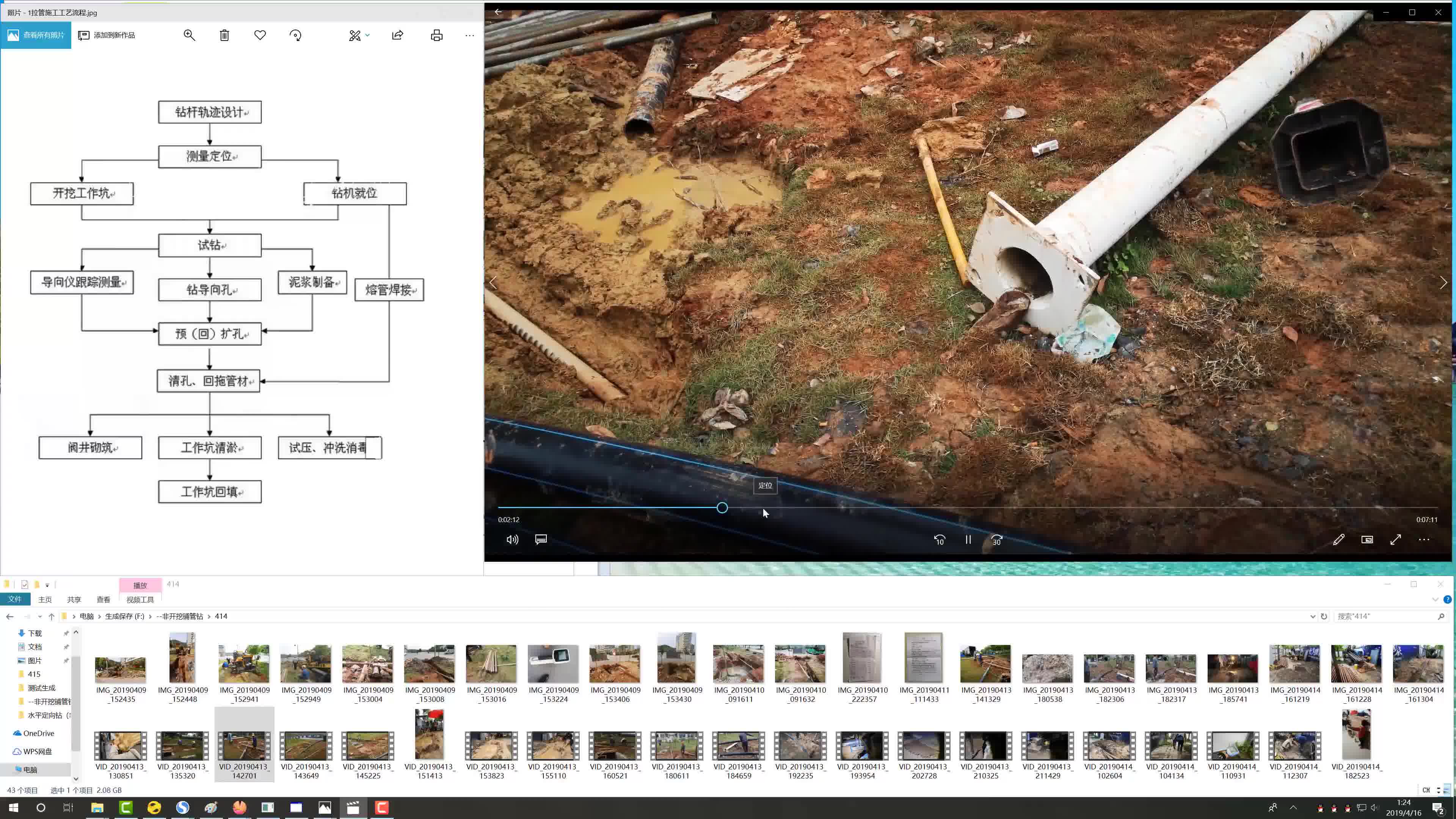The width and height of the screenshot is (1456, 819).
Task: Expand the Explorer ribbon chevron
Action: coord(1435,599)
